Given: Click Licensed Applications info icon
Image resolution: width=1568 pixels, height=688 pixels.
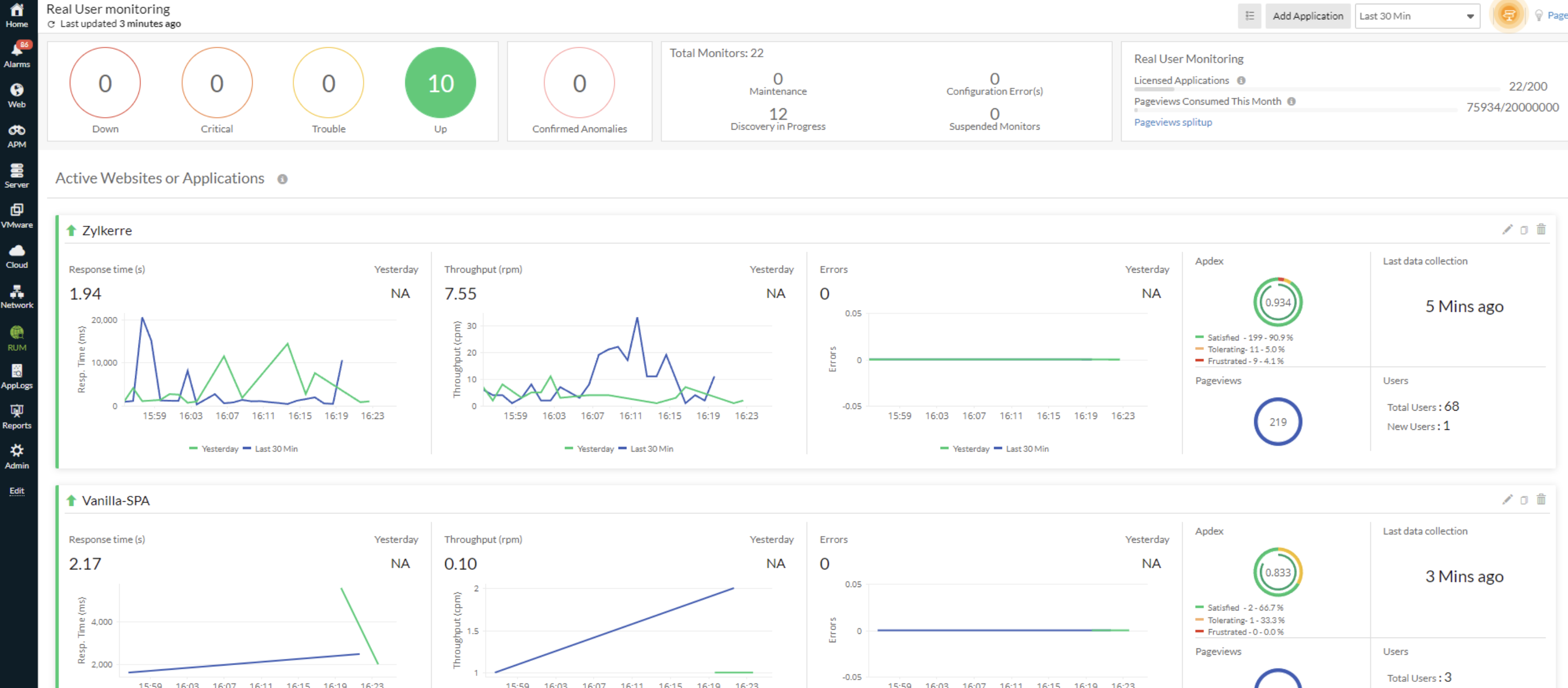Looking at the screenshot, I should coord(1241,80).
